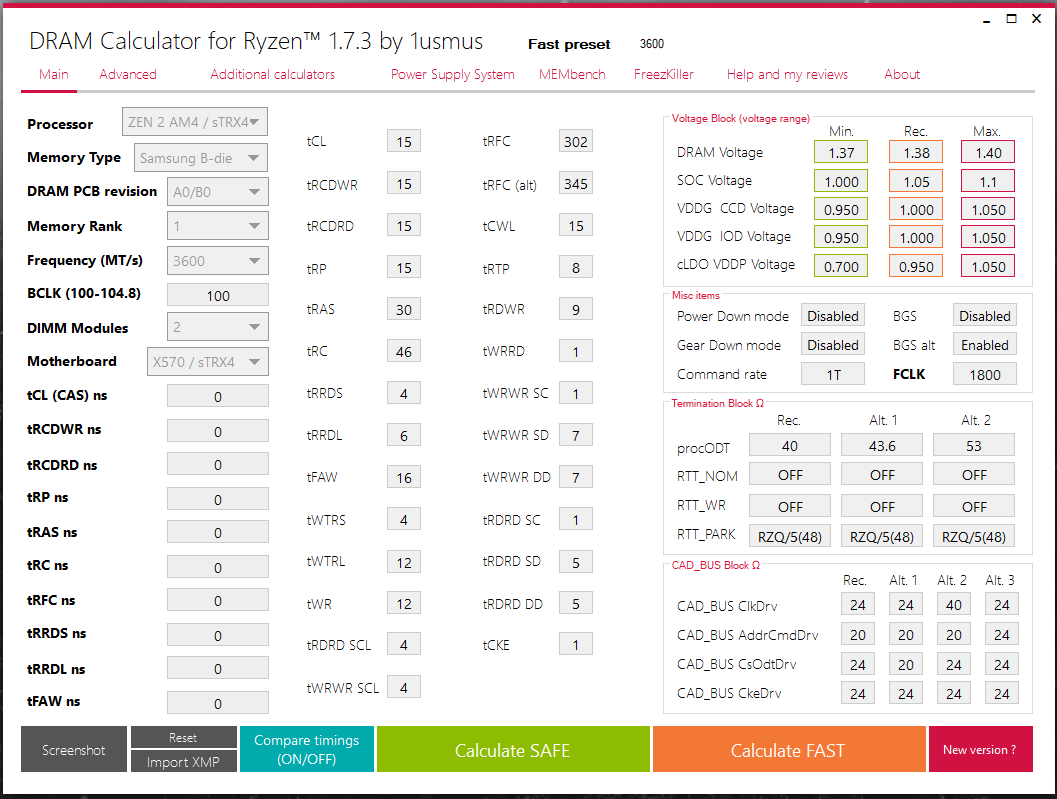Click the tFAW ns input field

click(x=218, y=703)
